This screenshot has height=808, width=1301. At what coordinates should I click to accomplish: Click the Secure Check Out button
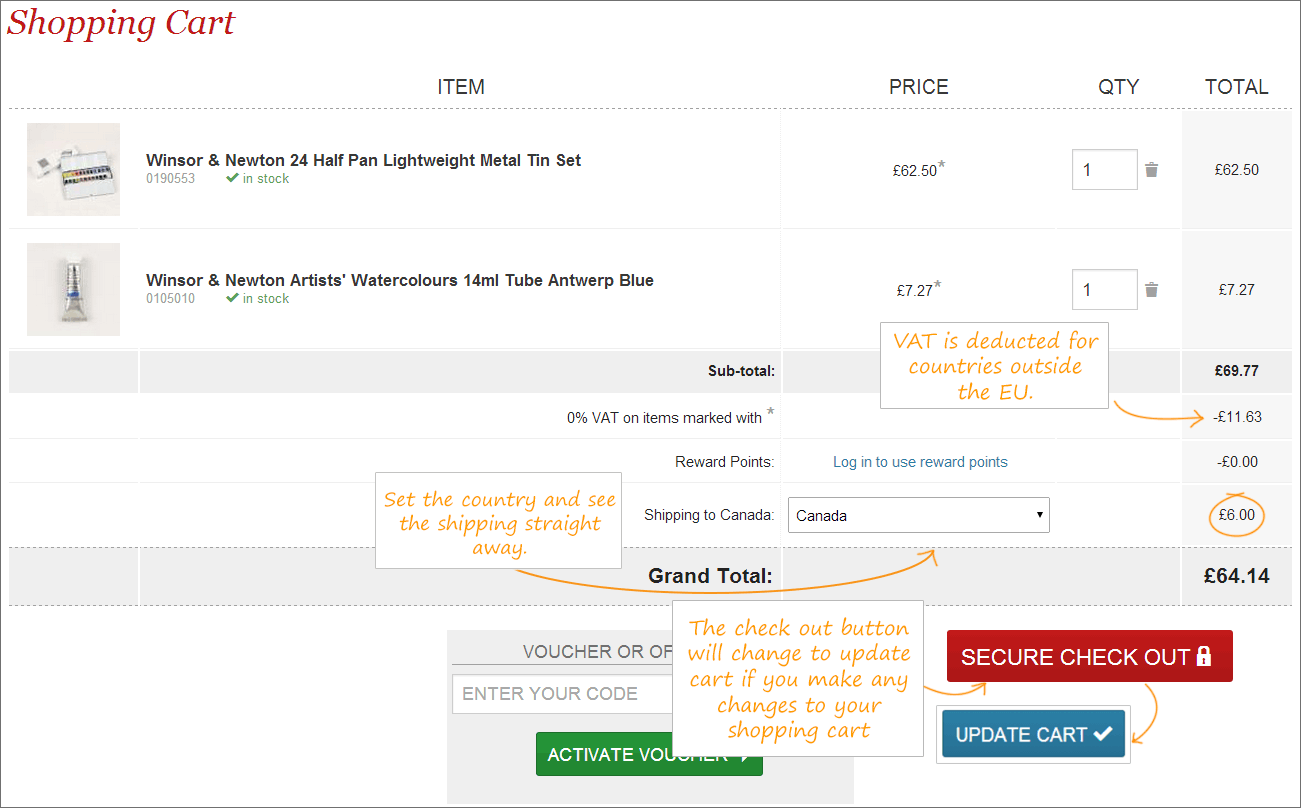[x=1089, y=656]
